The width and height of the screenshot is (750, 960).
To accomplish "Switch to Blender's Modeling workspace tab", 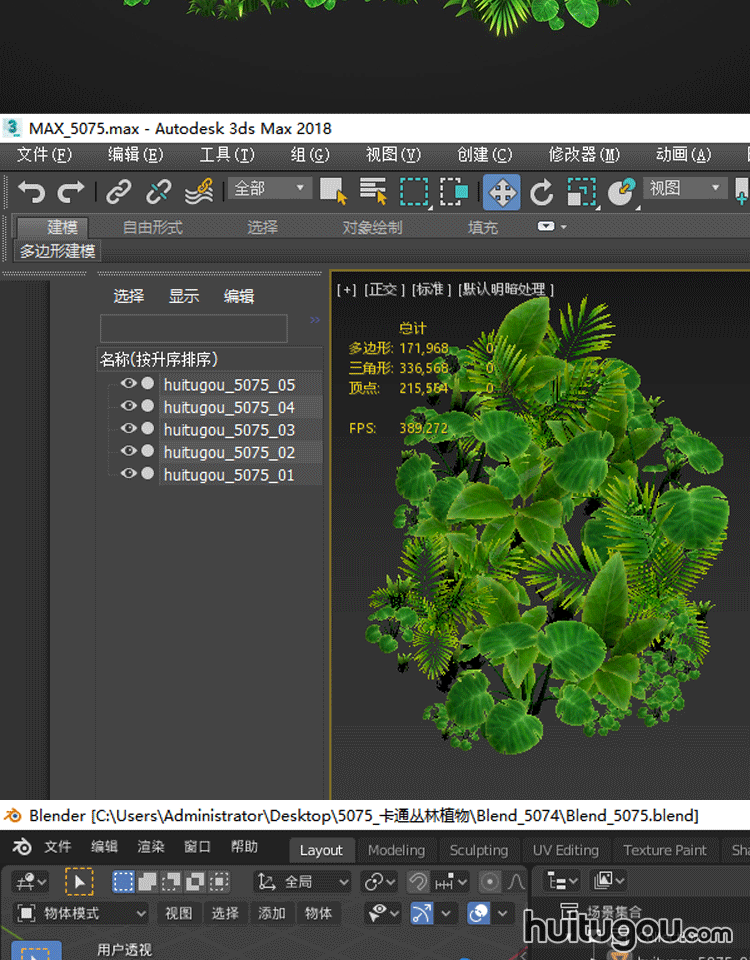I will [396, 850].
